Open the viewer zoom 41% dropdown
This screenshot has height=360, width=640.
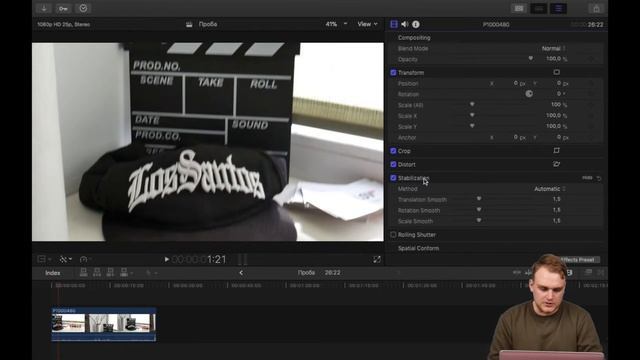(x=336, y=24)
